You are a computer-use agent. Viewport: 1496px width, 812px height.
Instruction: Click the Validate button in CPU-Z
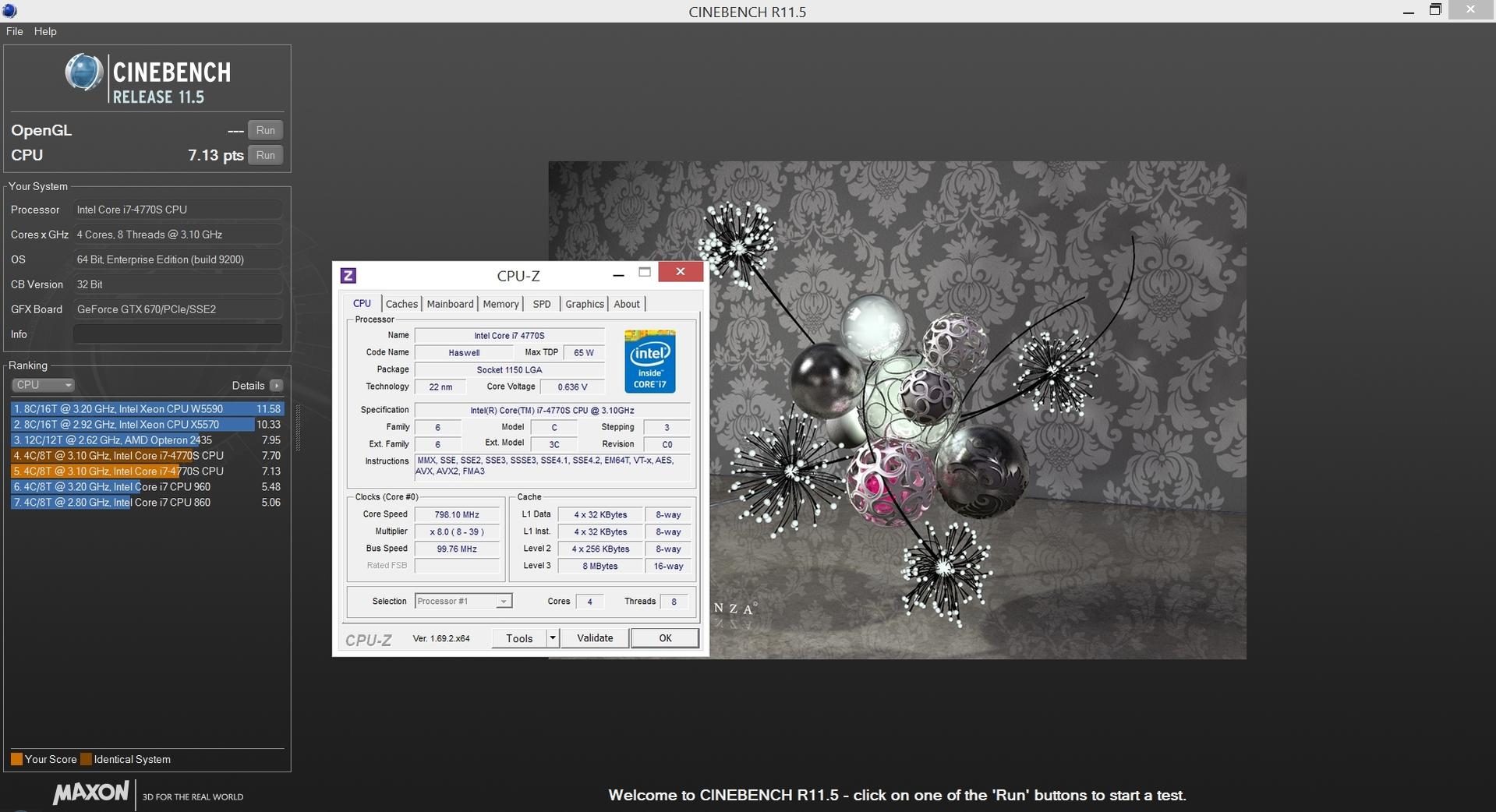(x=595, y=638)
